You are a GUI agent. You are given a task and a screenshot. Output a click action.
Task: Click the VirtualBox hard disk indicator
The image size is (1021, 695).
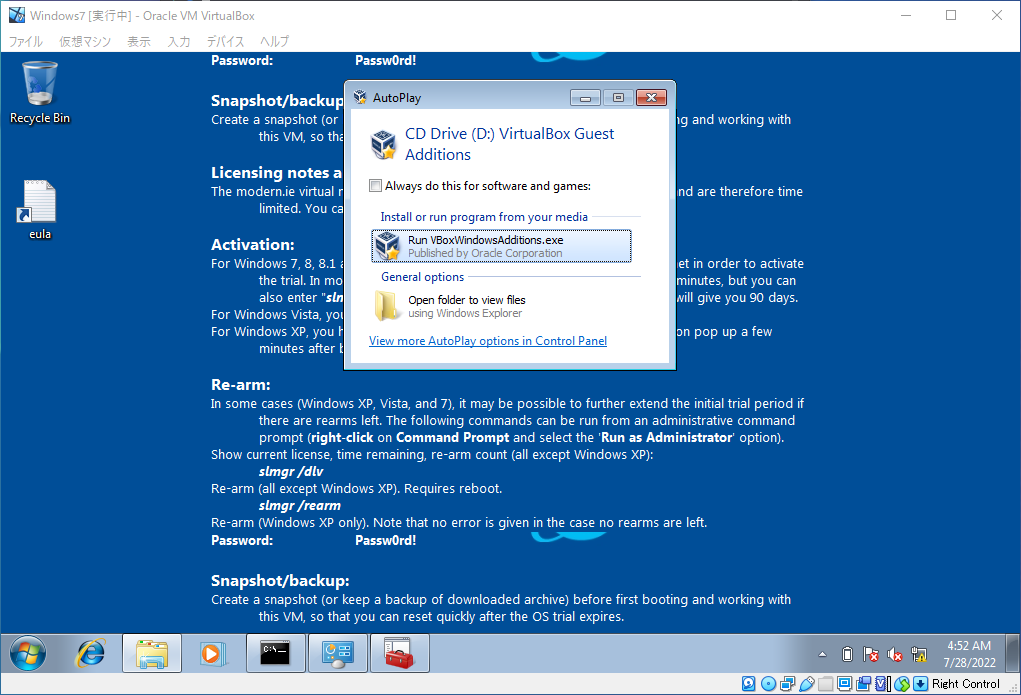point(749,683)
